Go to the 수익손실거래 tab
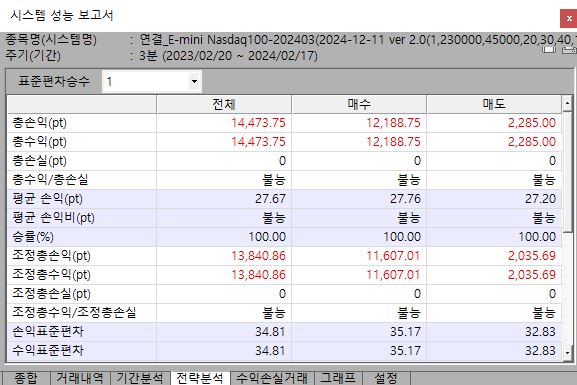This screenshot has height=385, width=577. coord(272,378)
